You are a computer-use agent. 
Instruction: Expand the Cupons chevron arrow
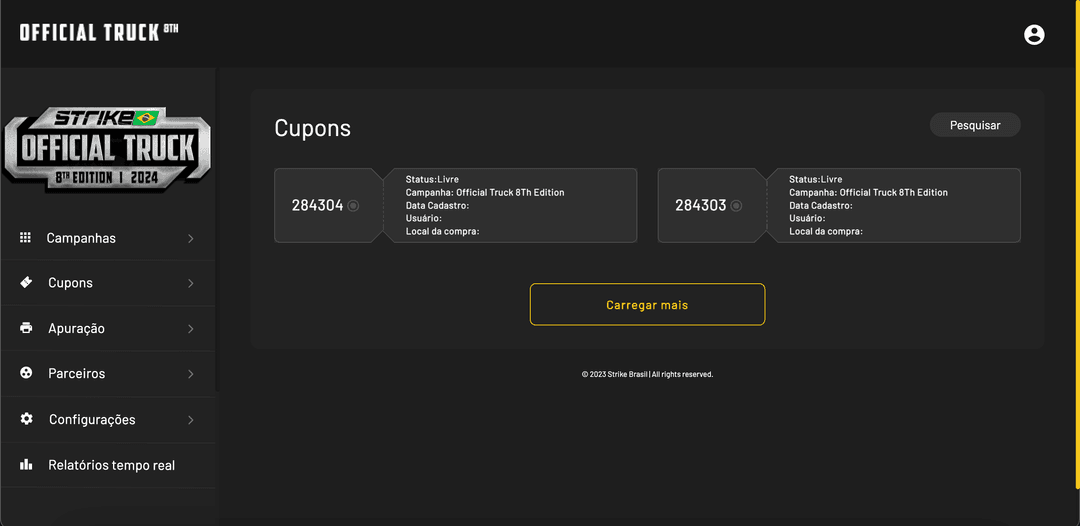tap(191, 284)
